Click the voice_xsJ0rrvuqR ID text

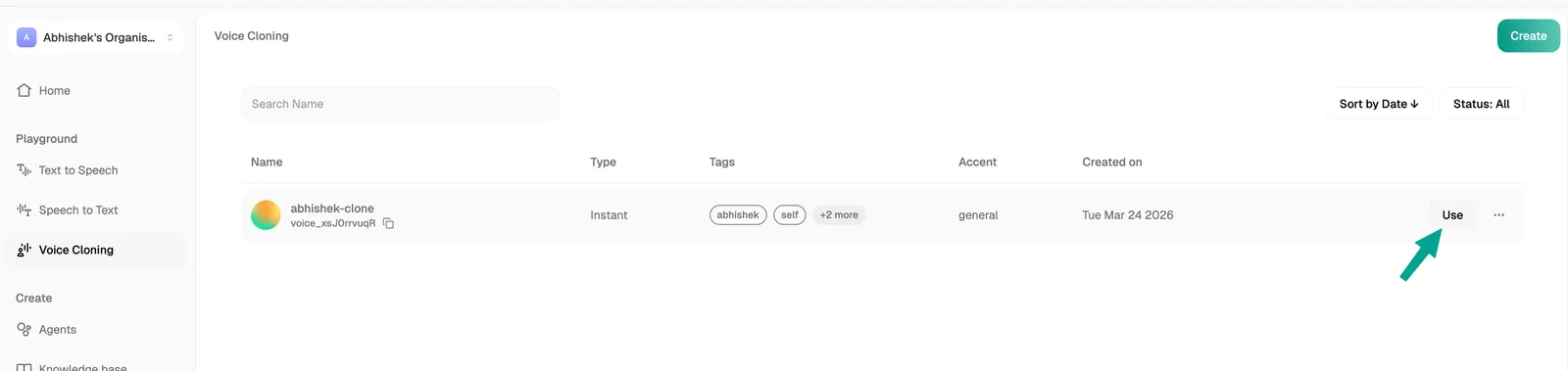pos(333,223)
